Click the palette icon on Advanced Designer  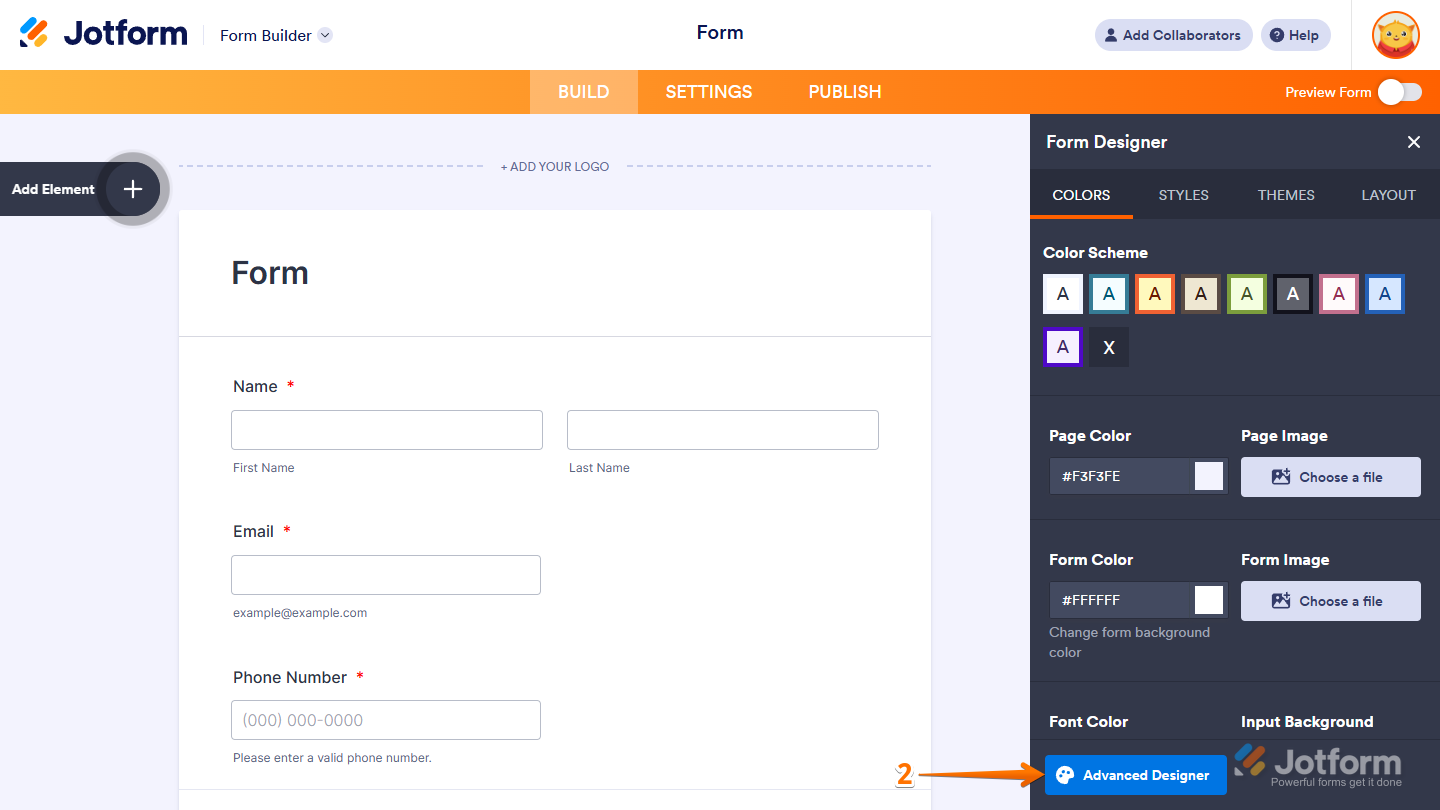point(1066,775)
